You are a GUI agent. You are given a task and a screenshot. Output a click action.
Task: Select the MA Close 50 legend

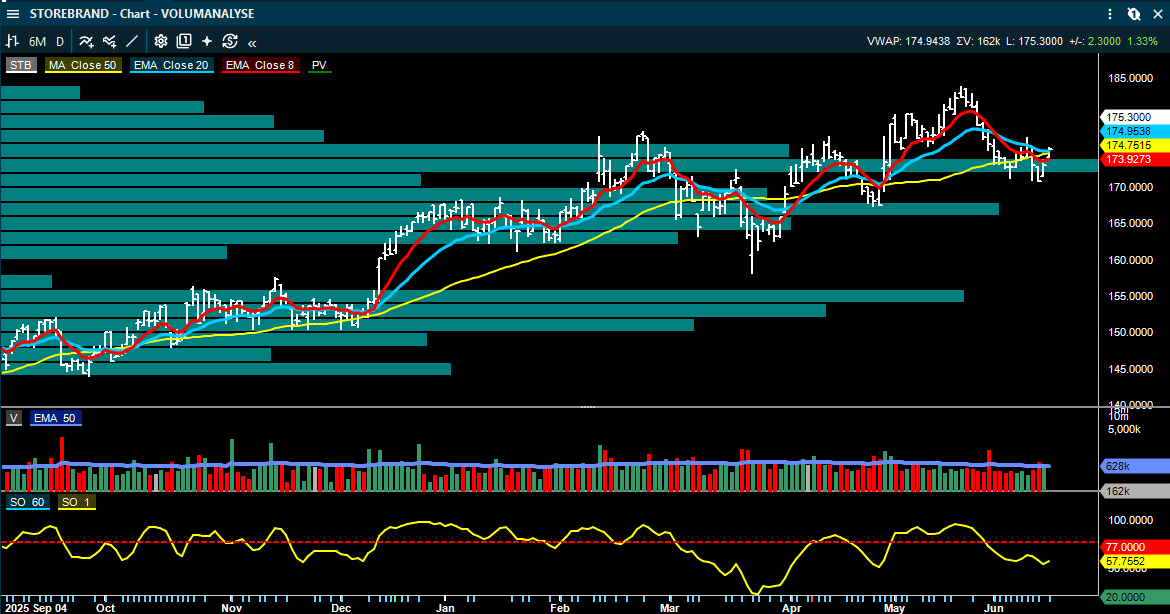(x=83, y=65)
